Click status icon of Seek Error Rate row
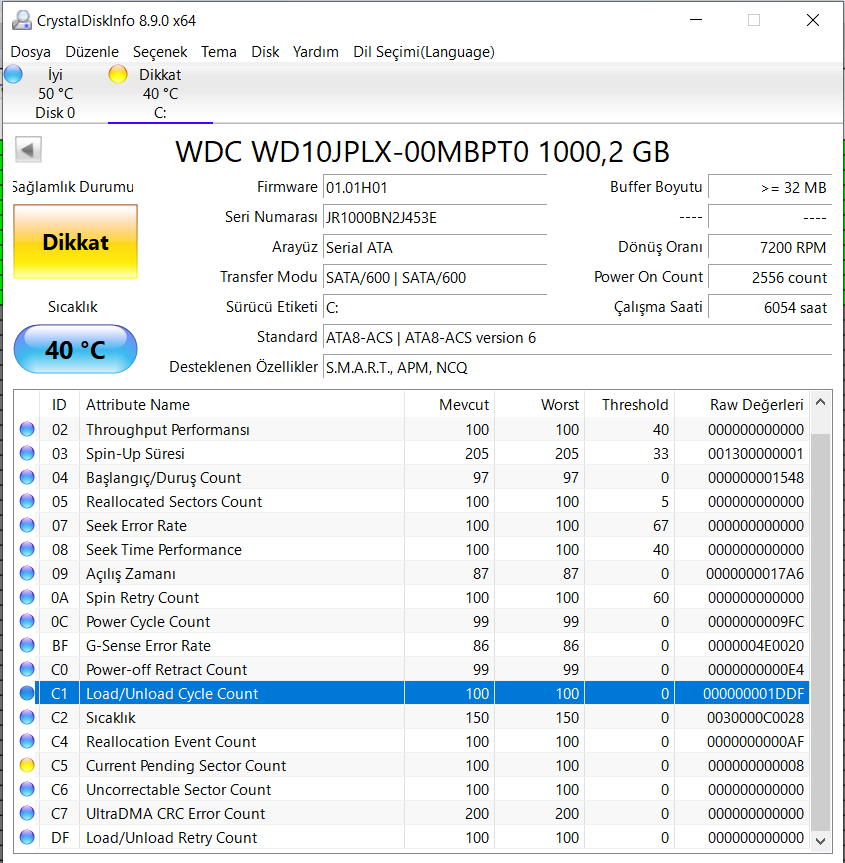The image size is (845, 863). click(x=27, y=526)
